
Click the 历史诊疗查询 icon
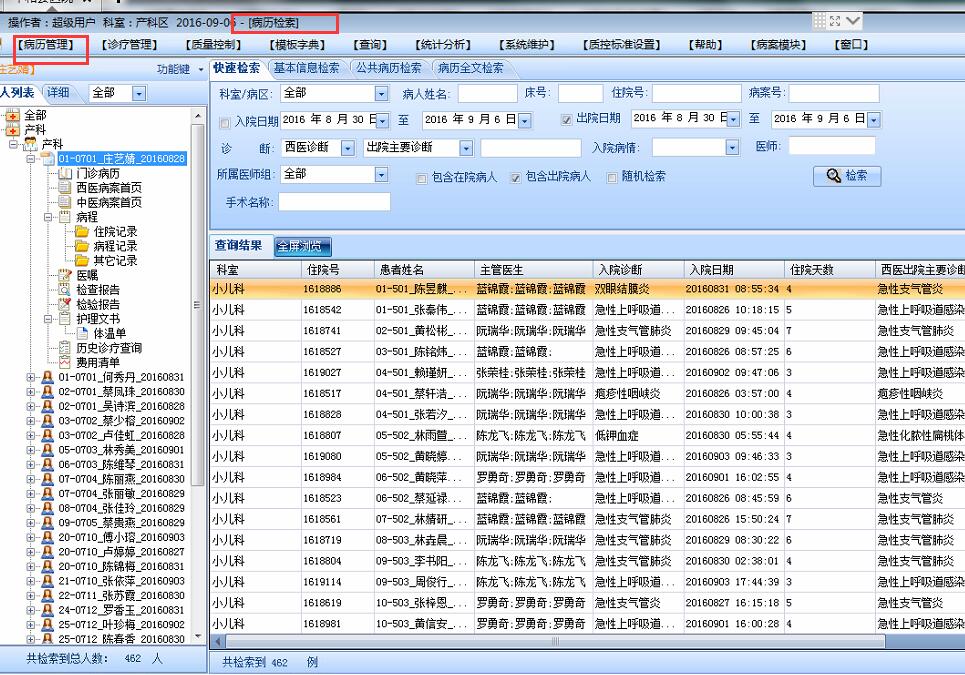[x=65, y=348]
